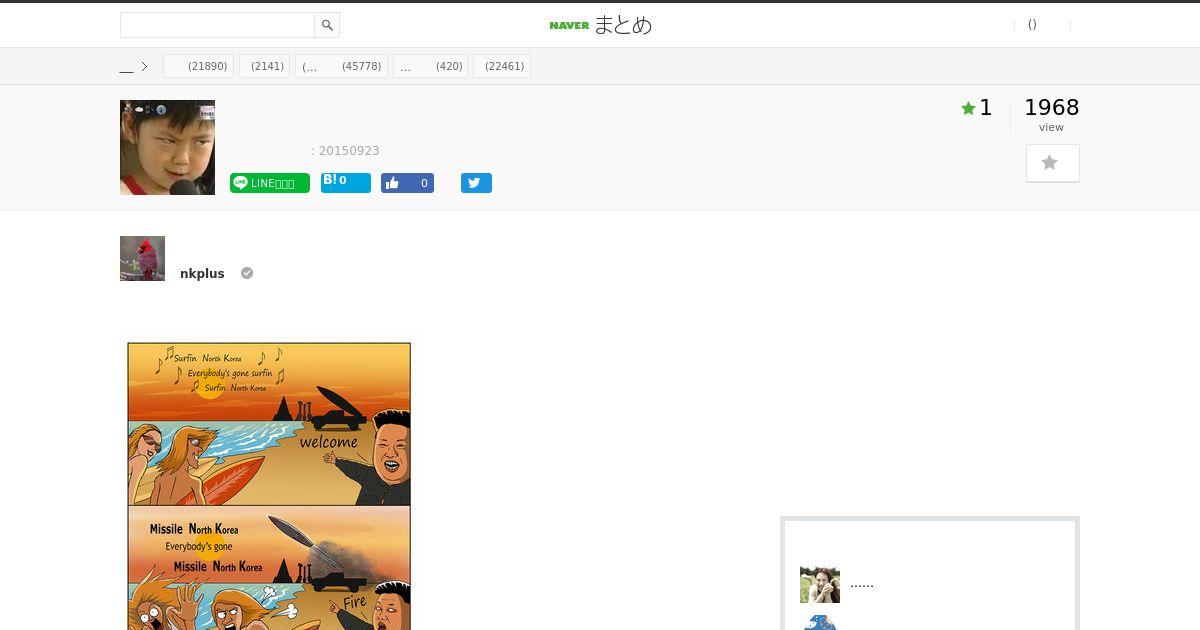Click the verified badge beside nkplus
The width and height of the screenshot is (1200, 630).
coord(247,273)
